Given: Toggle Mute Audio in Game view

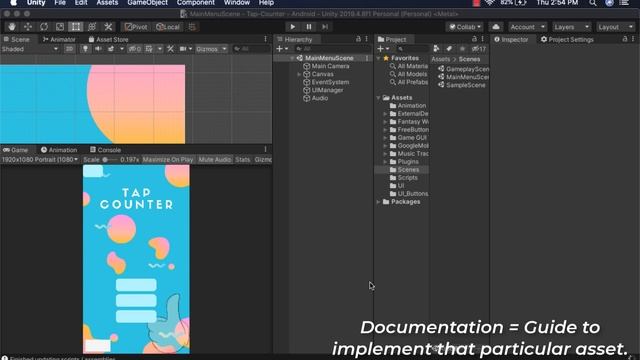Looking at the screenshot, I should point(215,160).
